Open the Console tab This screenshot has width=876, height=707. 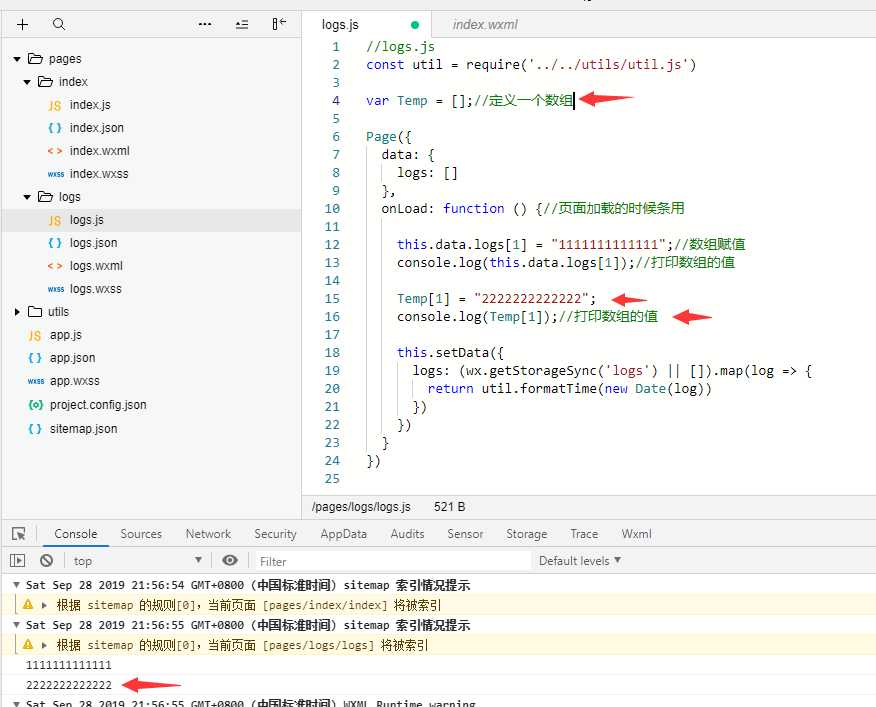point(75,534)
